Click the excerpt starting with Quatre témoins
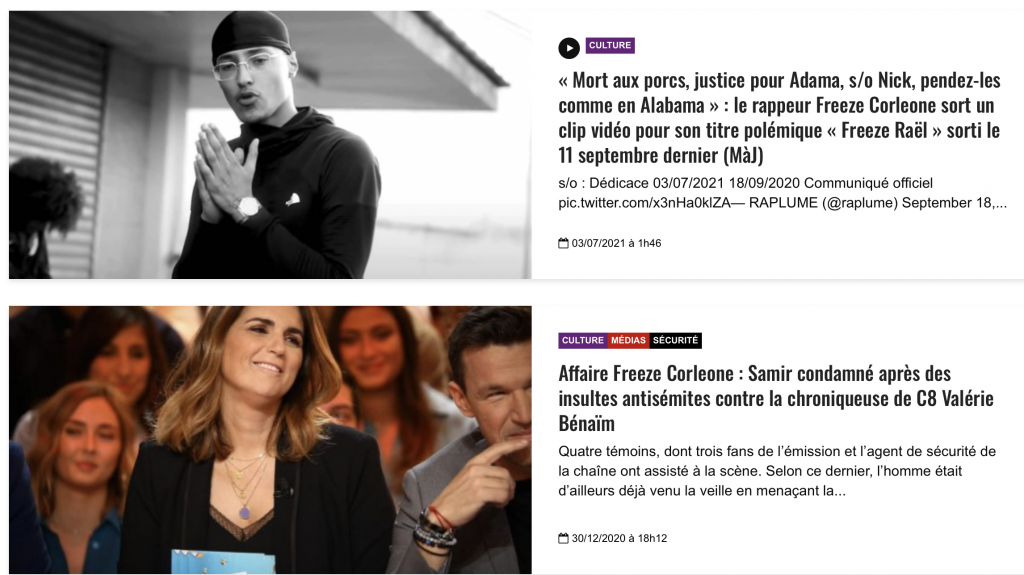This screenshot has width=1024, height=575. pos(777,471)
